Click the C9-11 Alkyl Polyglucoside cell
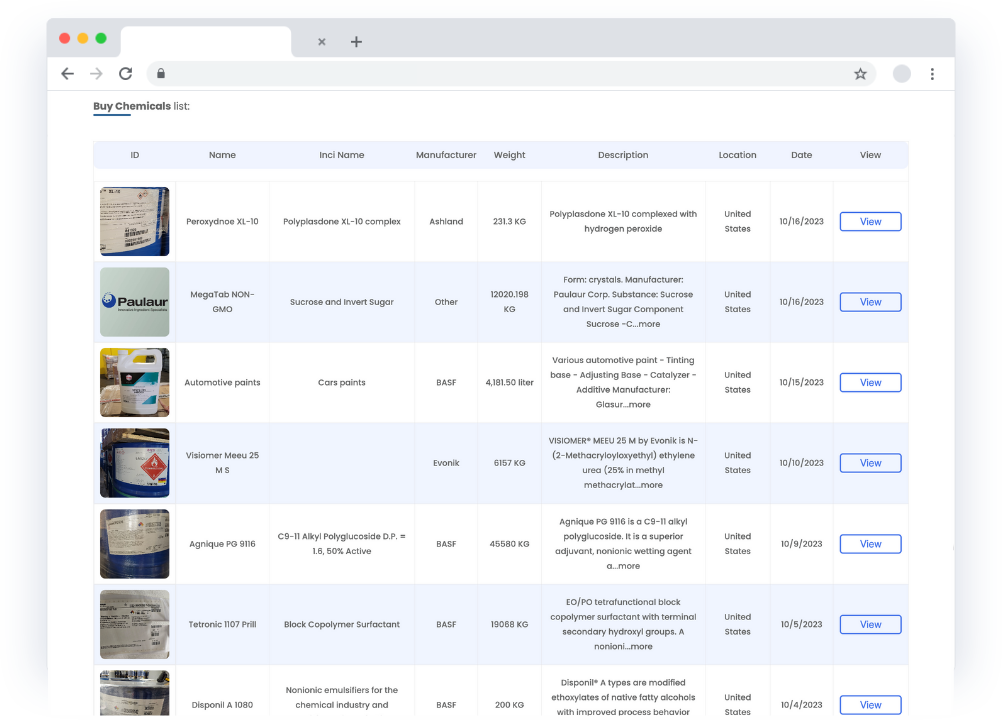The height and width of the screenshot is (720, 1002). (x=342, y=544)
